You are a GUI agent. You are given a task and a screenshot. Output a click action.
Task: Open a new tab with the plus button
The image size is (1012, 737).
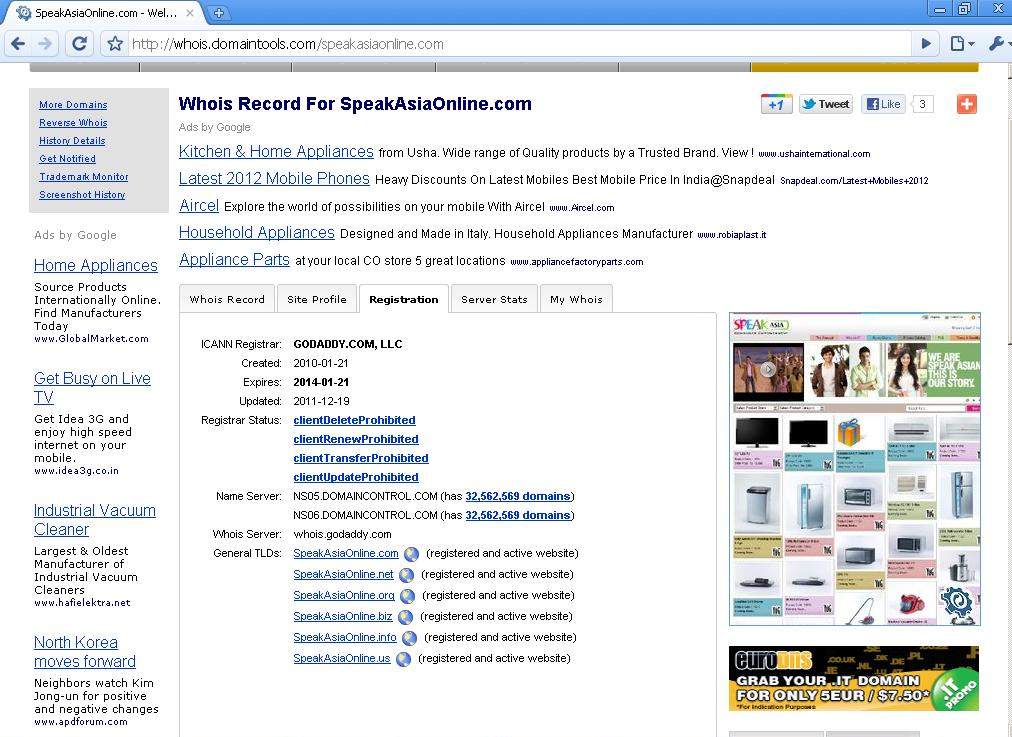[x=219, y=13]
